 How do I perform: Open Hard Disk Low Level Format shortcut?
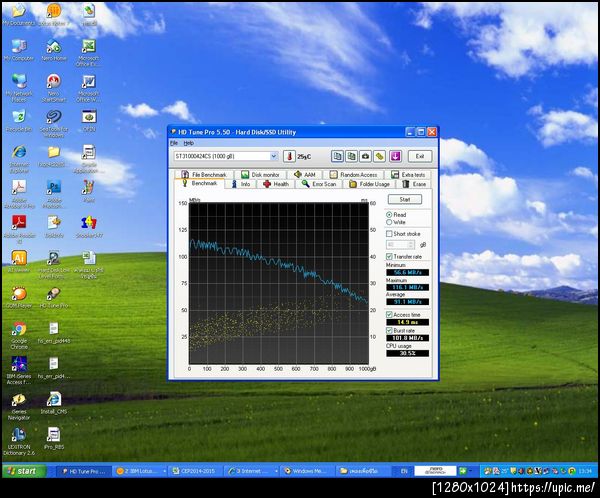coord(54,265)
